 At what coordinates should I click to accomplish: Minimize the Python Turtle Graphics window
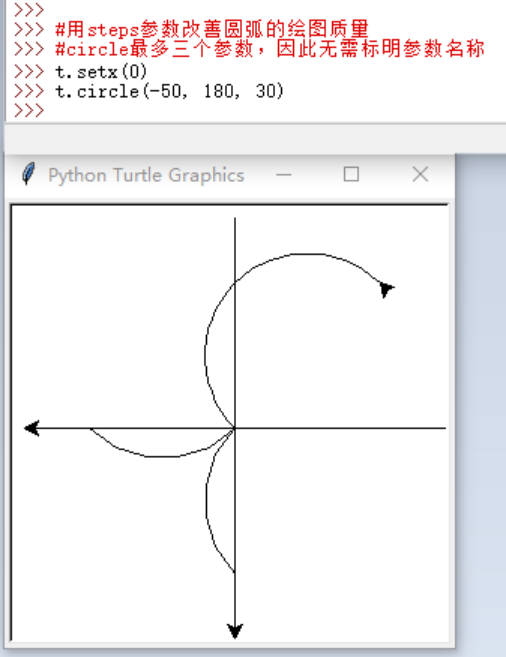(x=284, y=175)
